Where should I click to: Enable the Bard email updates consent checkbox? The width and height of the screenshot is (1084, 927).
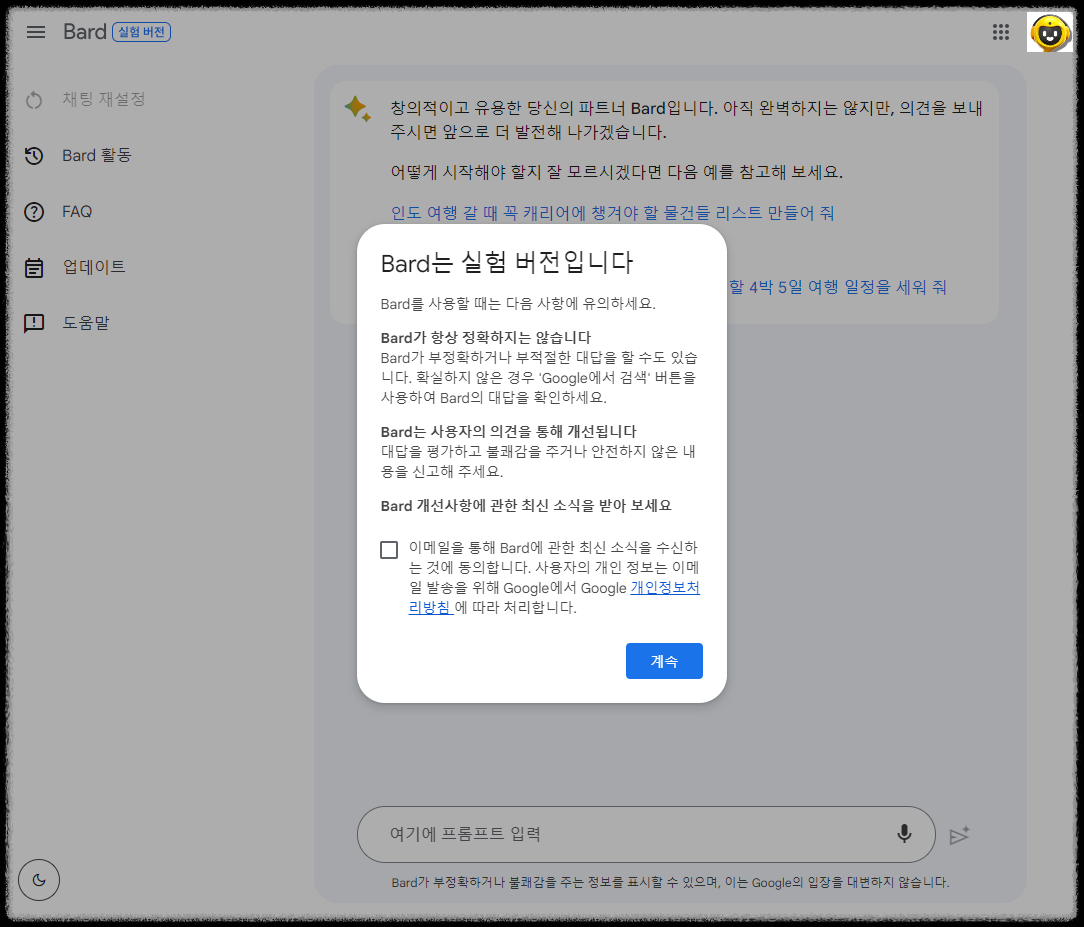pos(389,549)
